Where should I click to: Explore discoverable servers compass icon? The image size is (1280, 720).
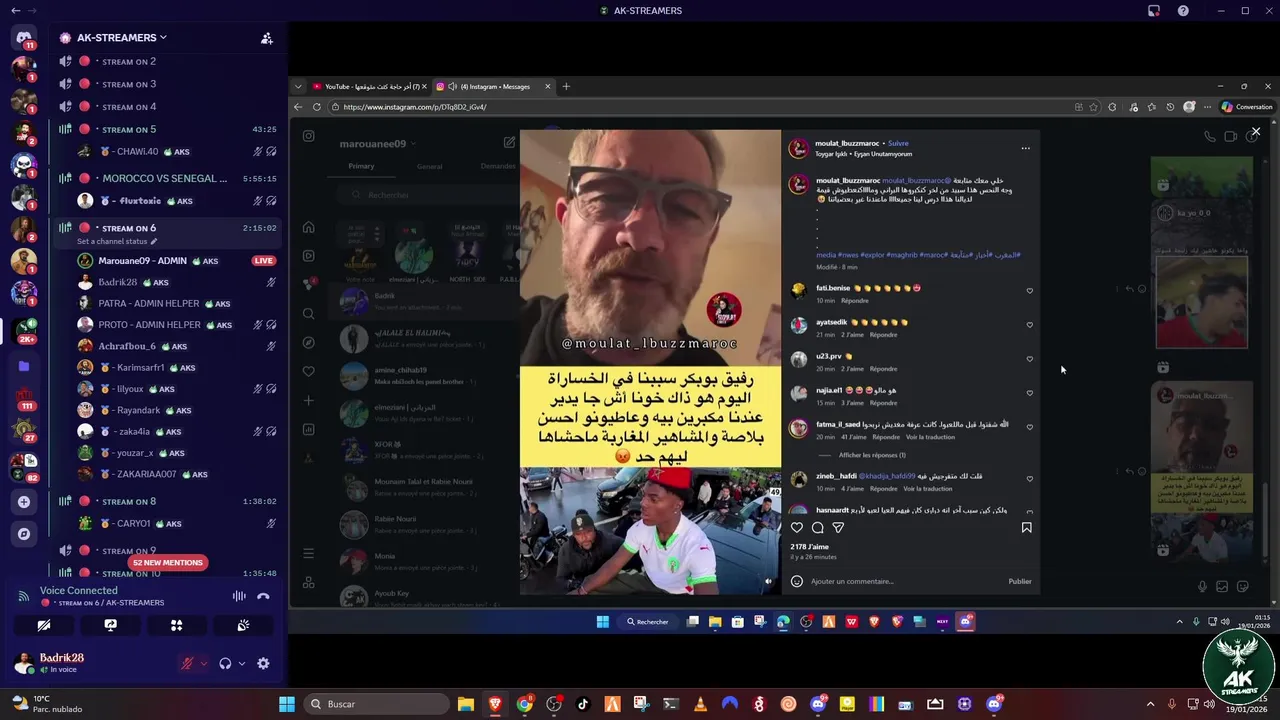(24, 534)
